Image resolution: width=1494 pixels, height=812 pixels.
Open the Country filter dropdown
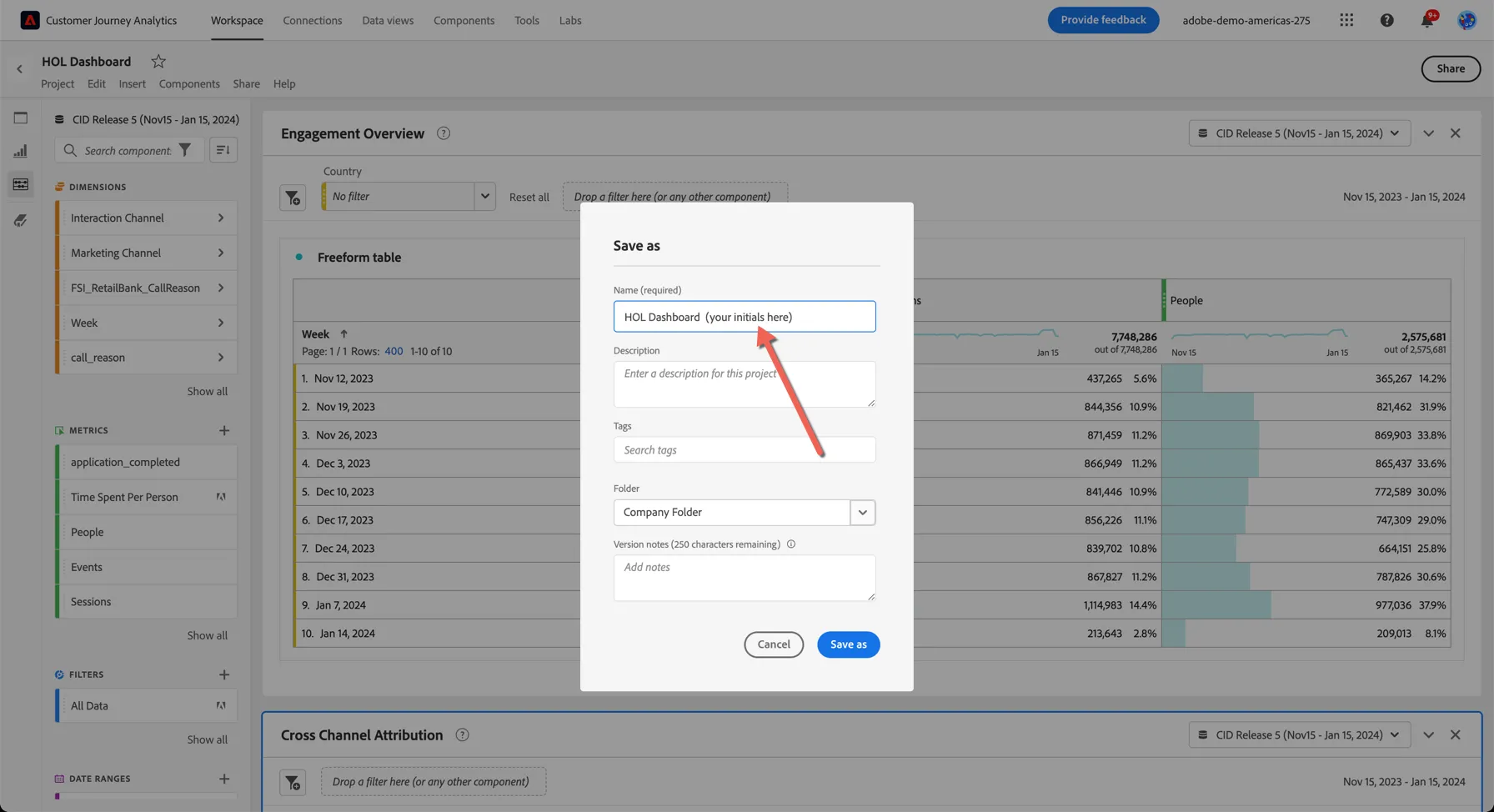[x=484, y=197]
